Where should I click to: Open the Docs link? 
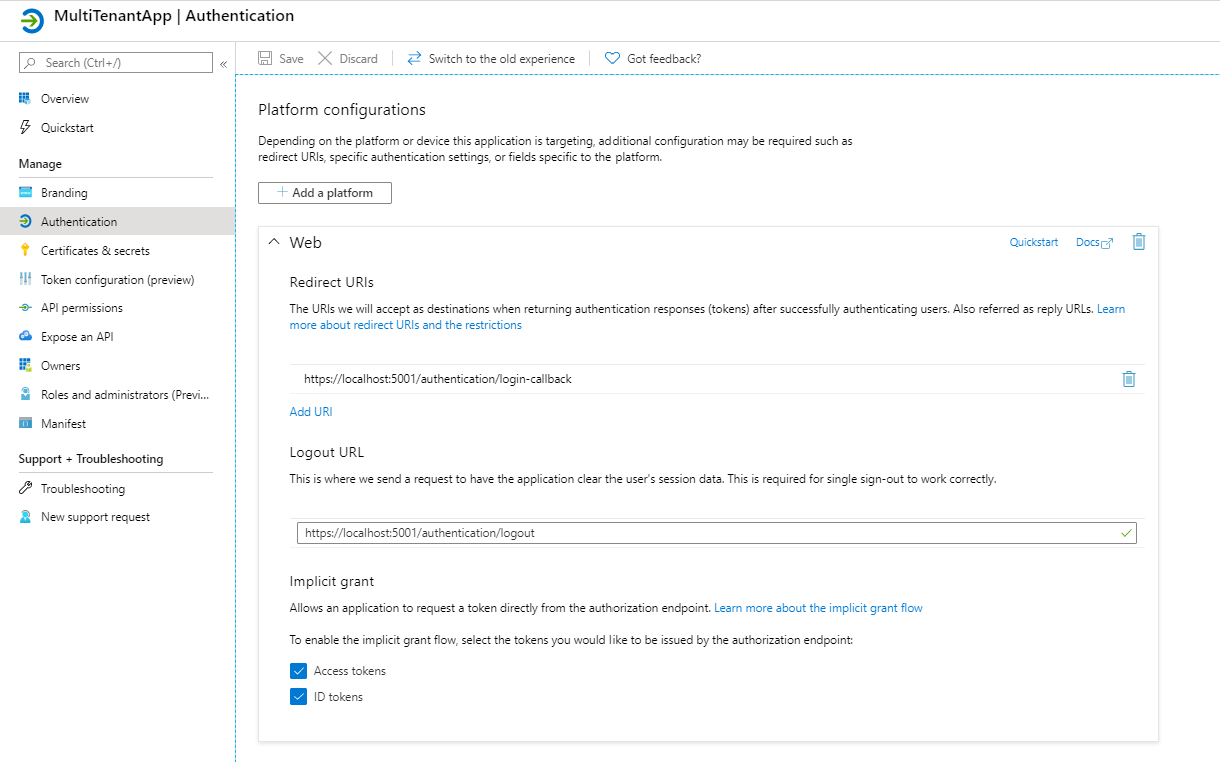point(1087,242)
